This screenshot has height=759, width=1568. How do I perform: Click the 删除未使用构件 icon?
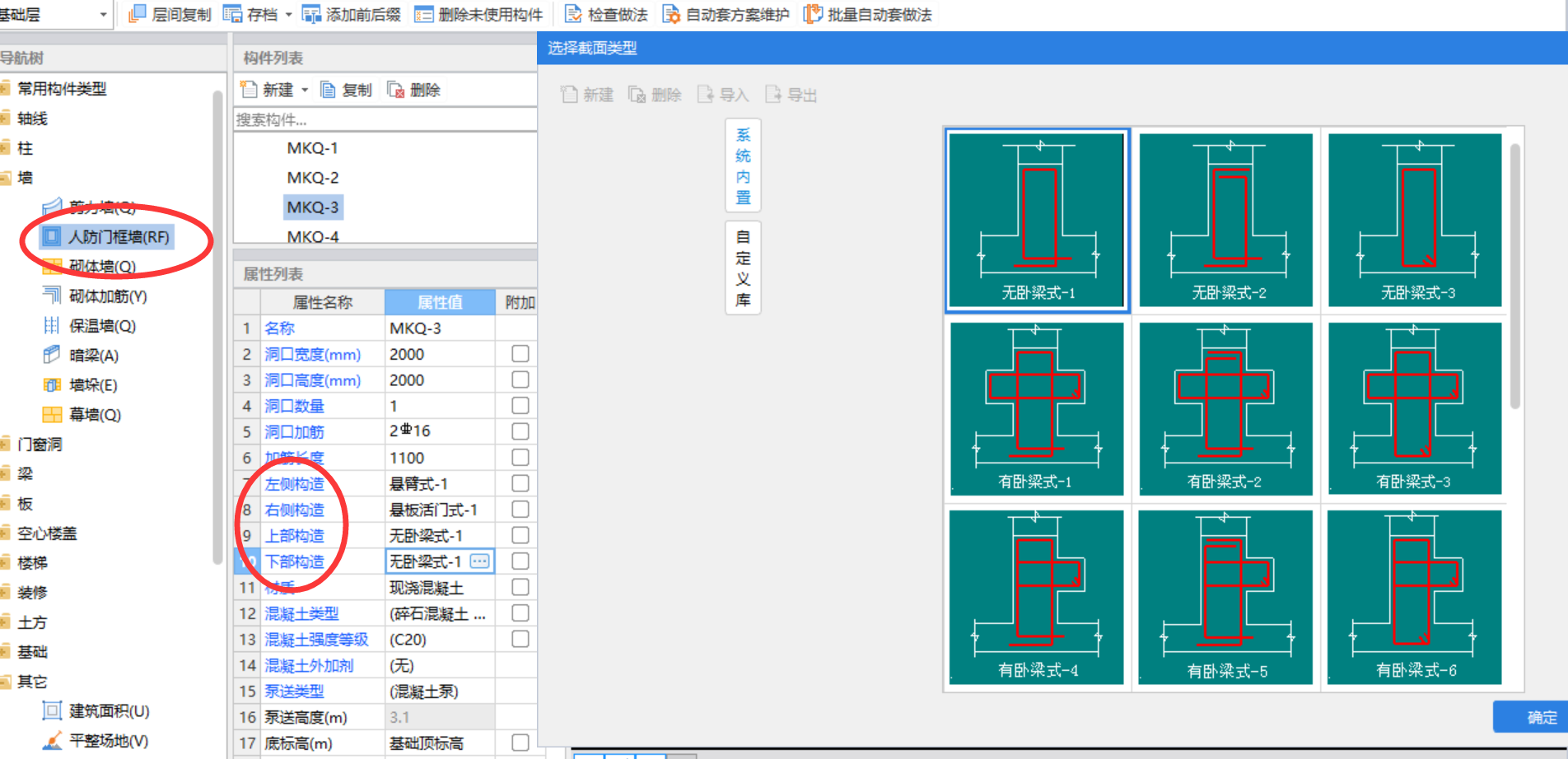coord(423,14)
